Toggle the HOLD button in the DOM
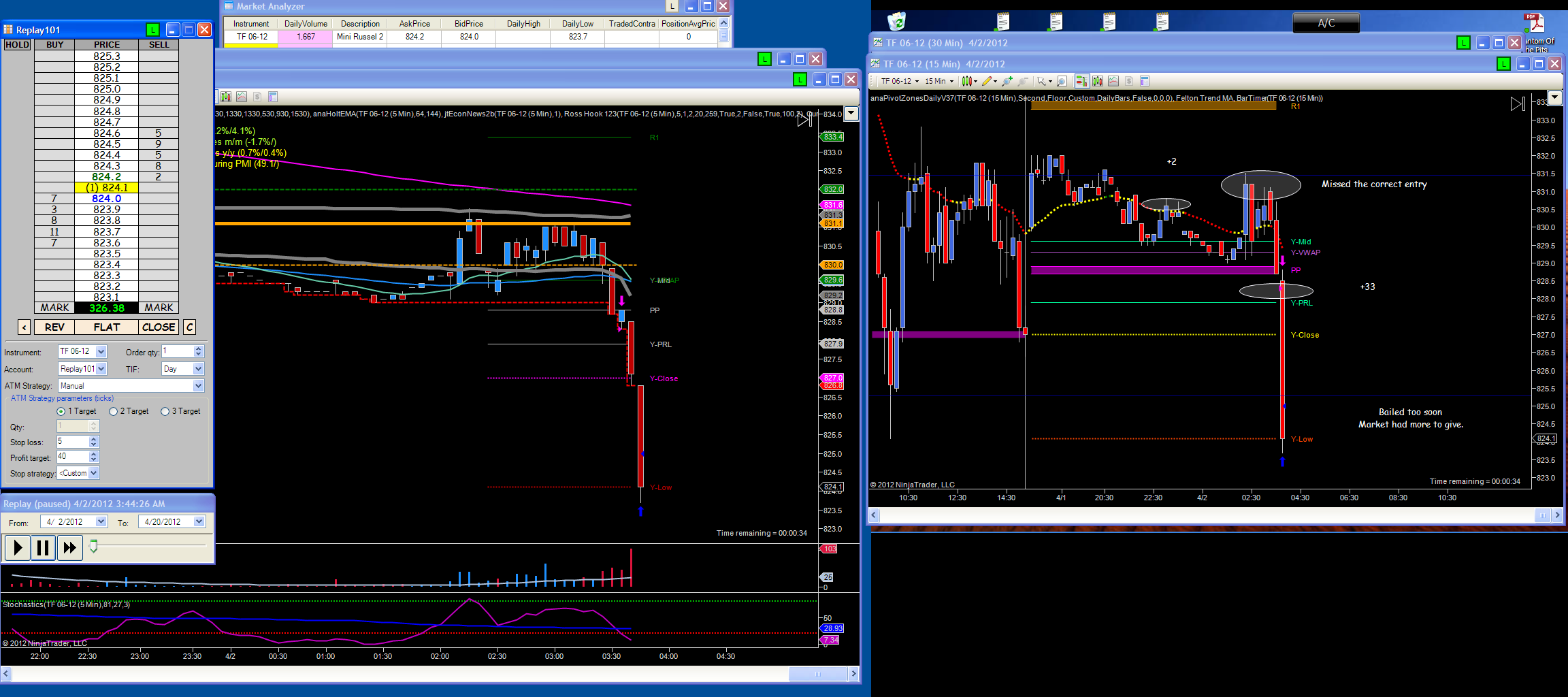The image size is (1568, 697). [x=17, y=45]
